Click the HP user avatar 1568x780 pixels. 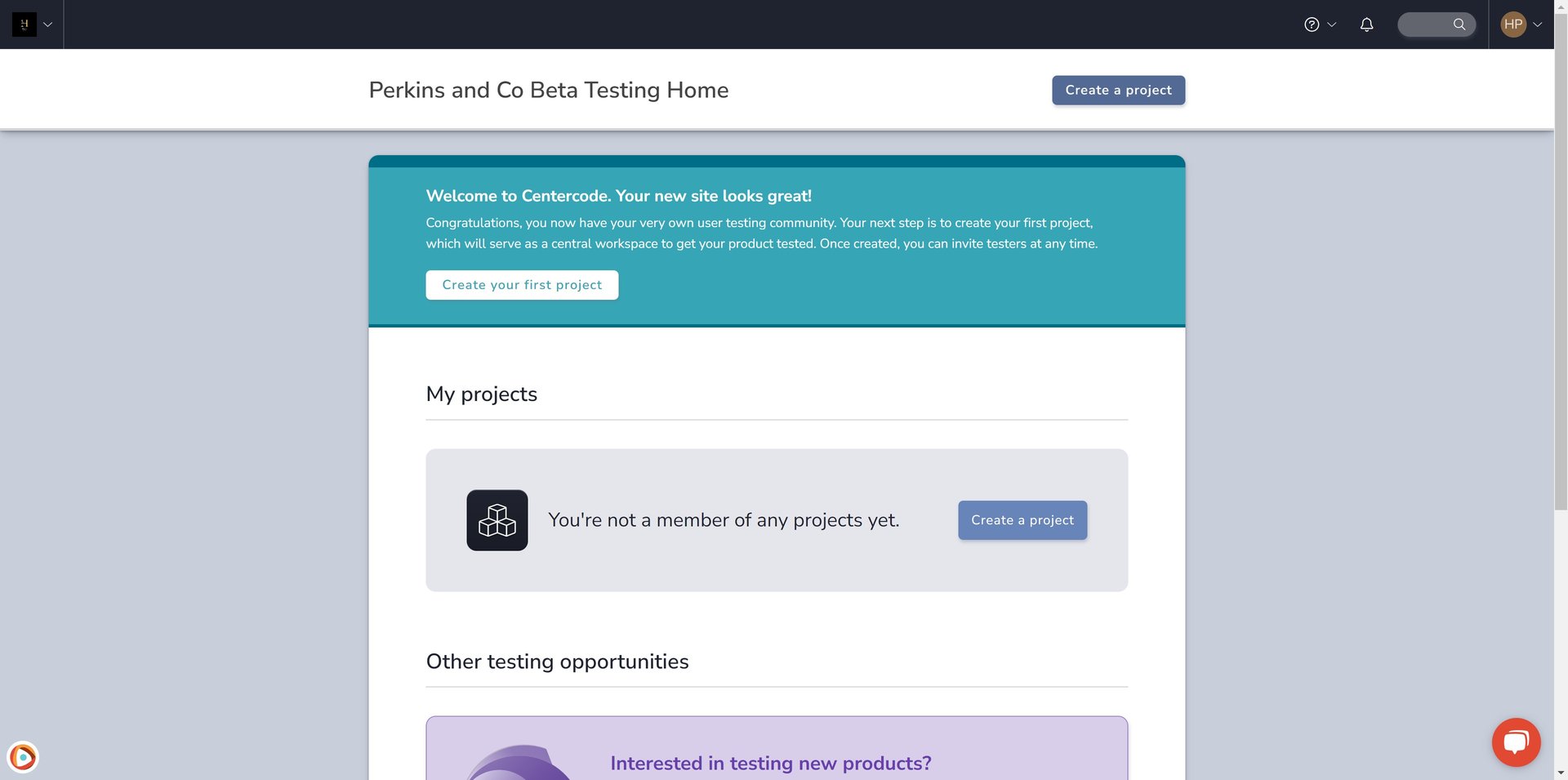click(x=1513, y=25)
